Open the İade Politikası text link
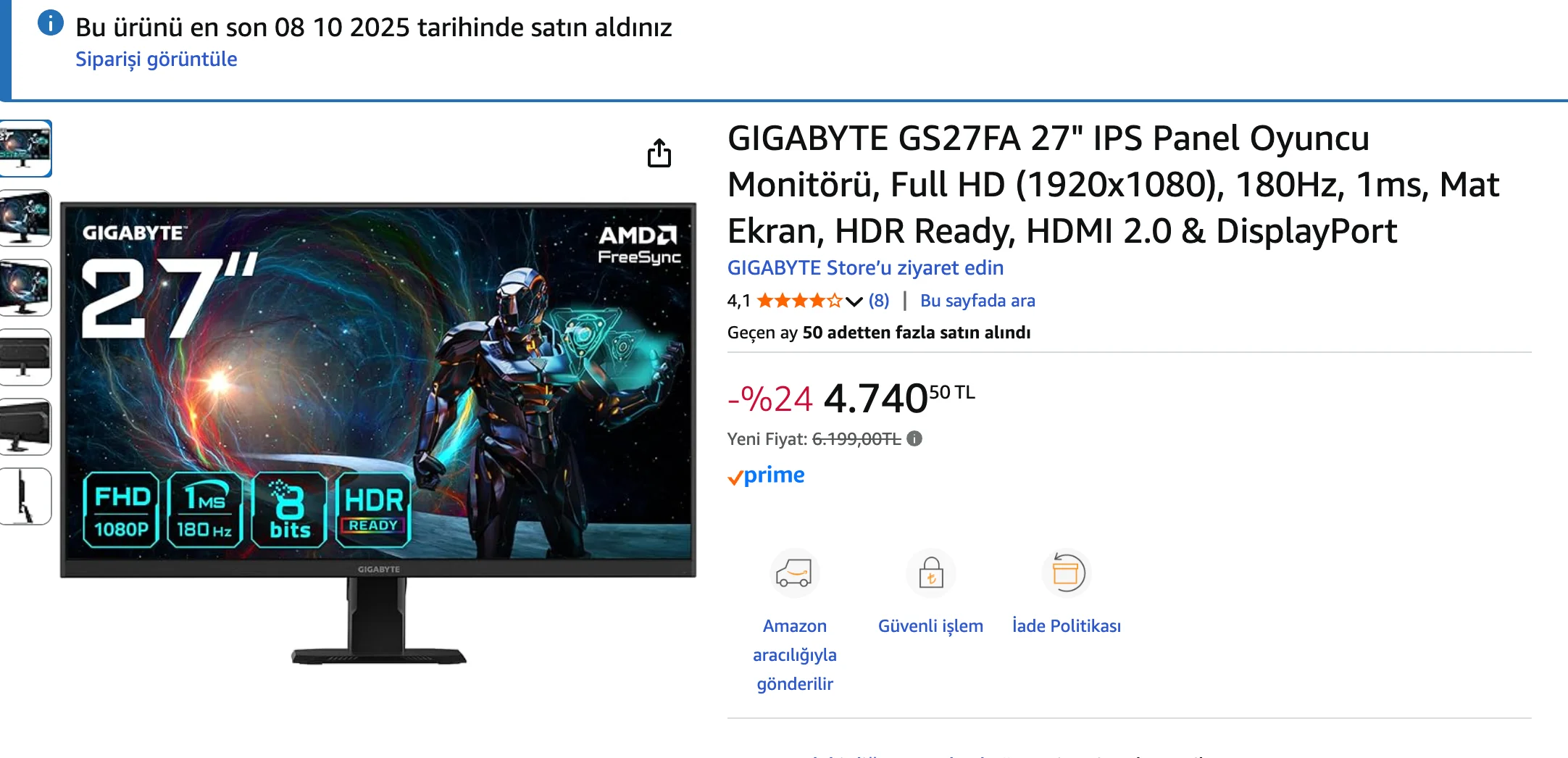 tap(1066, 625)
